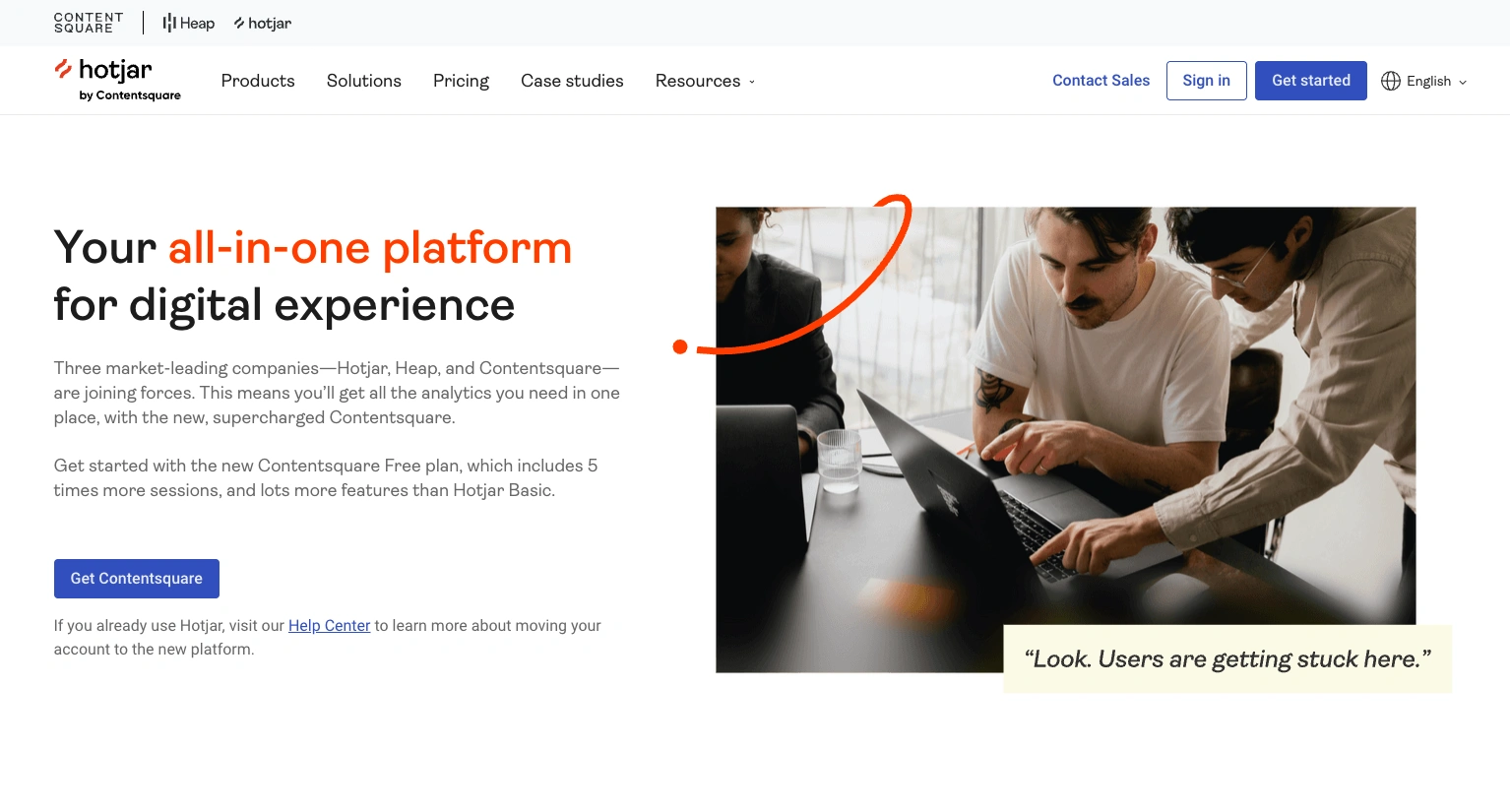Viewport: 1510px width, 812px height.
Task: Click the Sign in button
Action: pos(1207,81)
